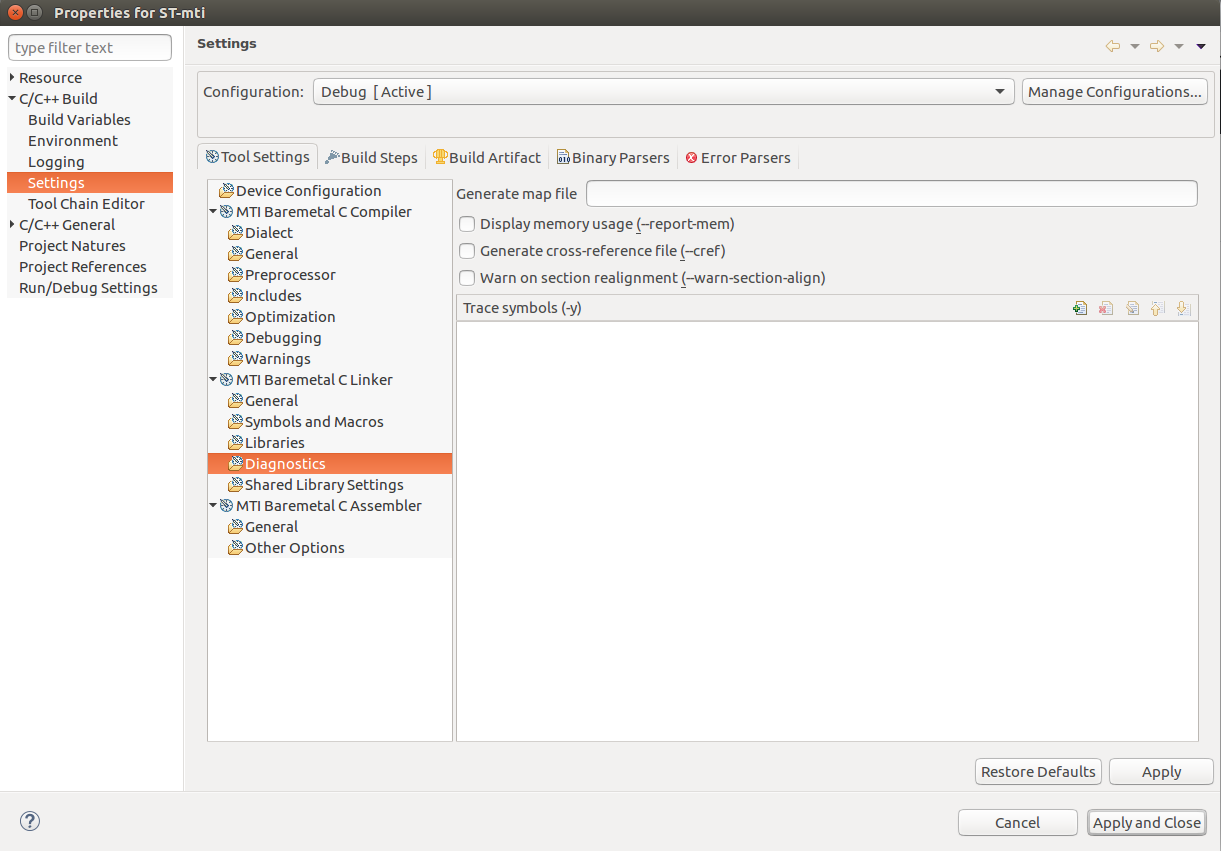
Task: Switch to the Build Artifact tab
Action: click(x=487, y=158)
